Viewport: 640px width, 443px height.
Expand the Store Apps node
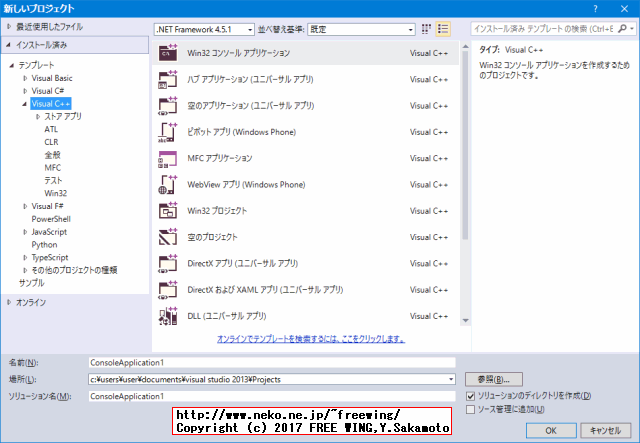coord(38,117)
